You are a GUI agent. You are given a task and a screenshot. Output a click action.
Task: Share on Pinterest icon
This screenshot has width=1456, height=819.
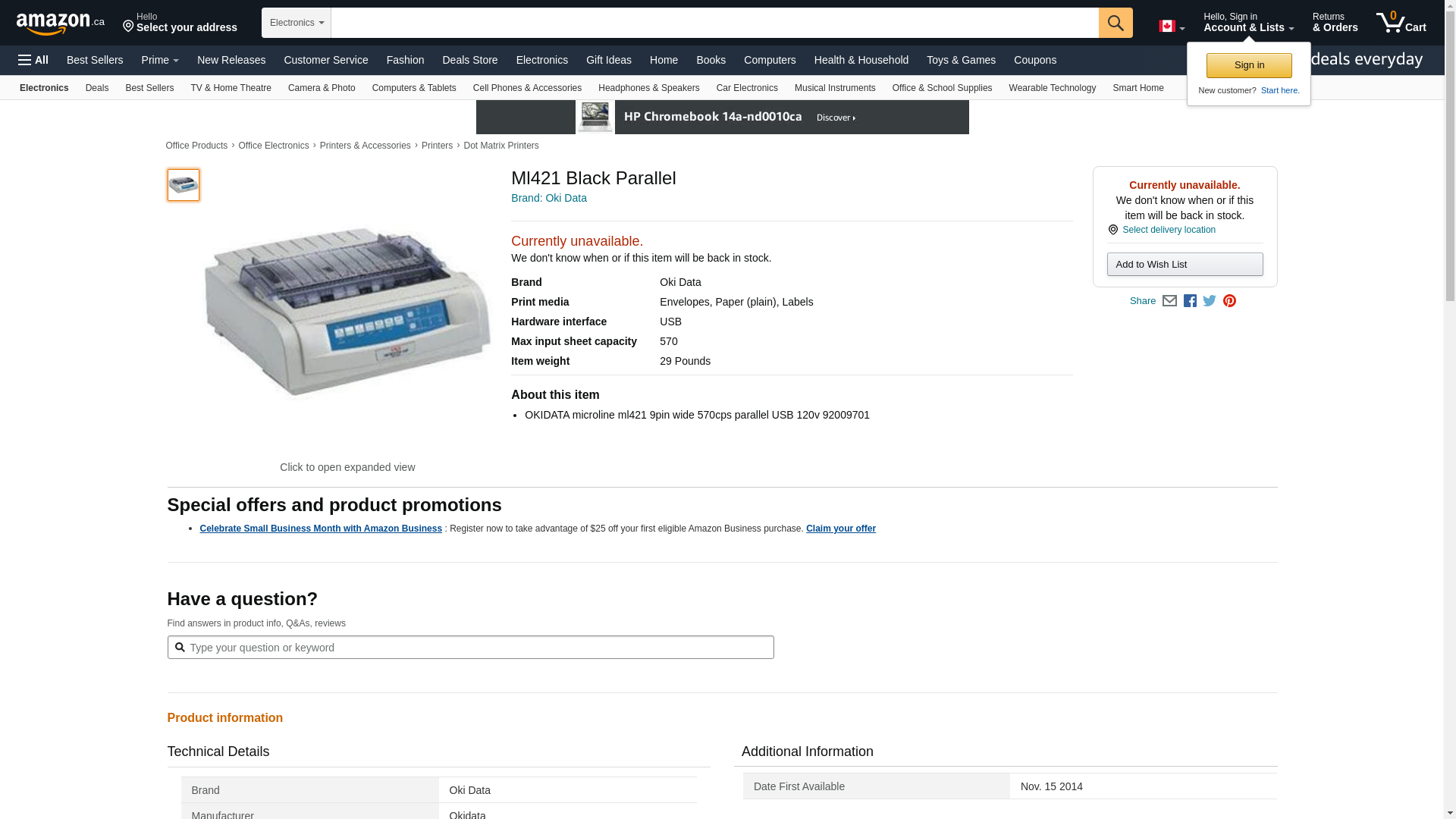click(1229, 301)
